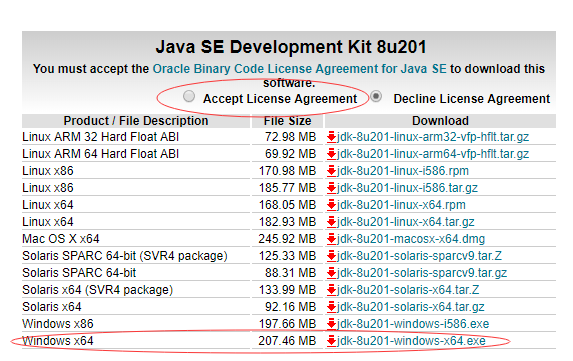Click red download arrow for solaris-x64.tar.gz

(x=331, y=307)
